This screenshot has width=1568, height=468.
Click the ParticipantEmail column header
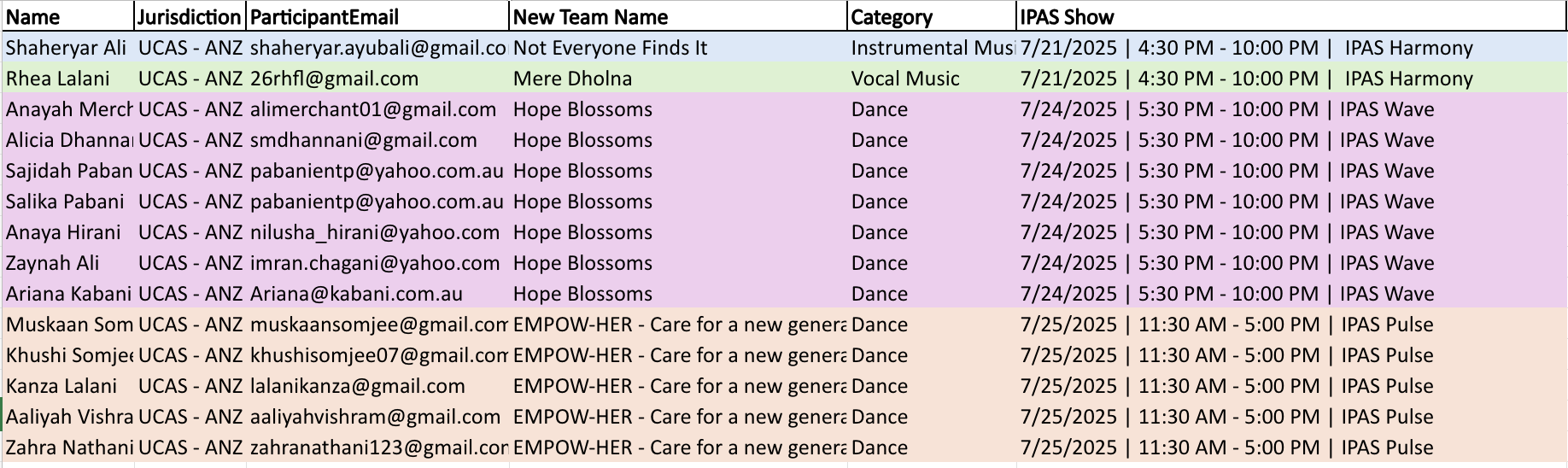325,17
